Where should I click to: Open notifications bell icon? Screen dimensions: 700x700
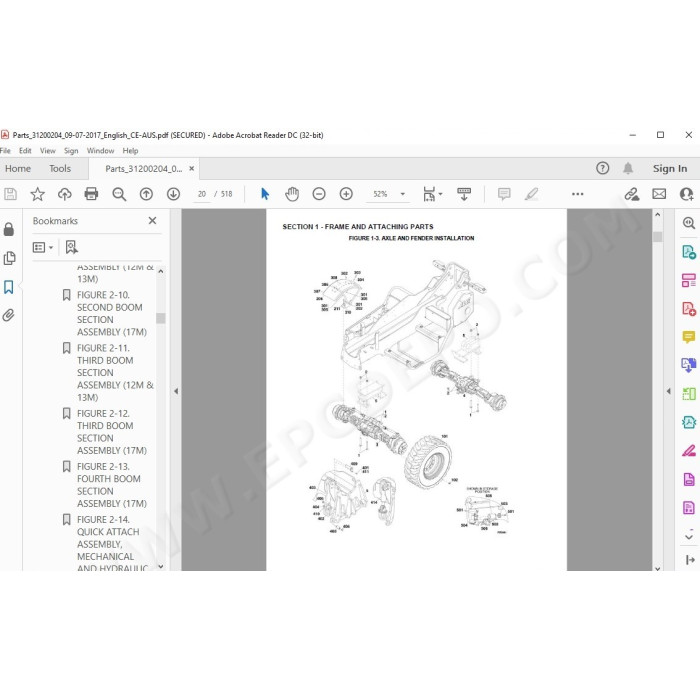click(x=628, y=168)
